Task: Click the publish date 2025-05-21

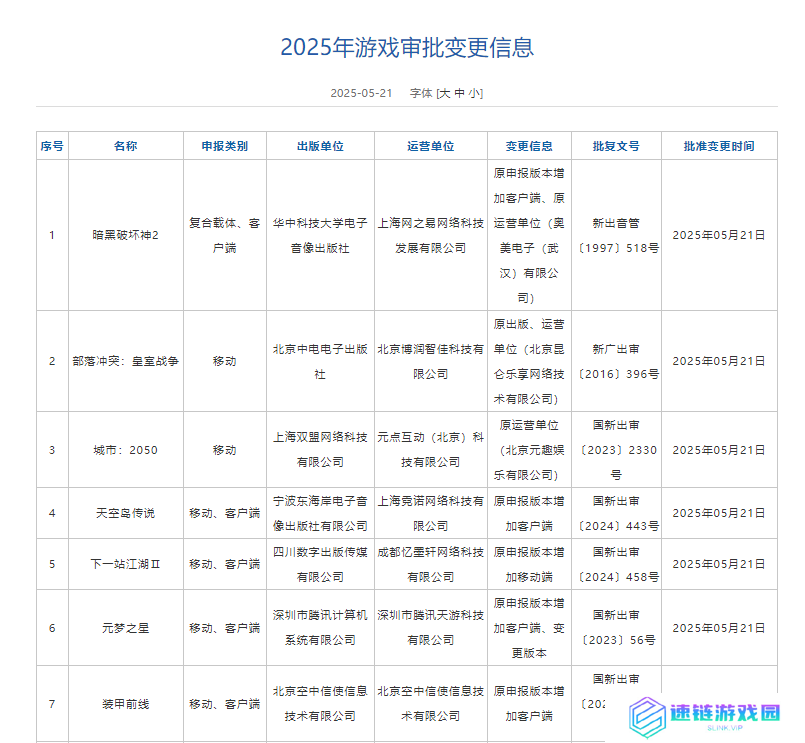Action: (361, 93)
